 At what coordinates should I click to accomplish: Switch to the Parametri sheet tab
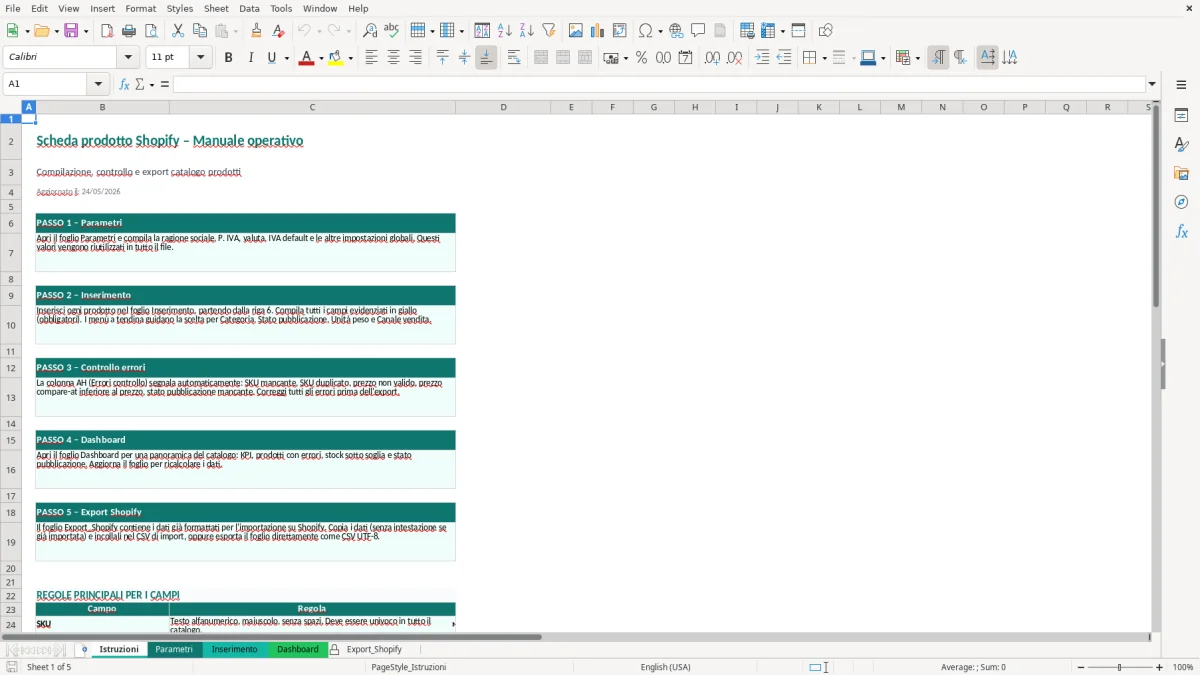coord(174,649)
